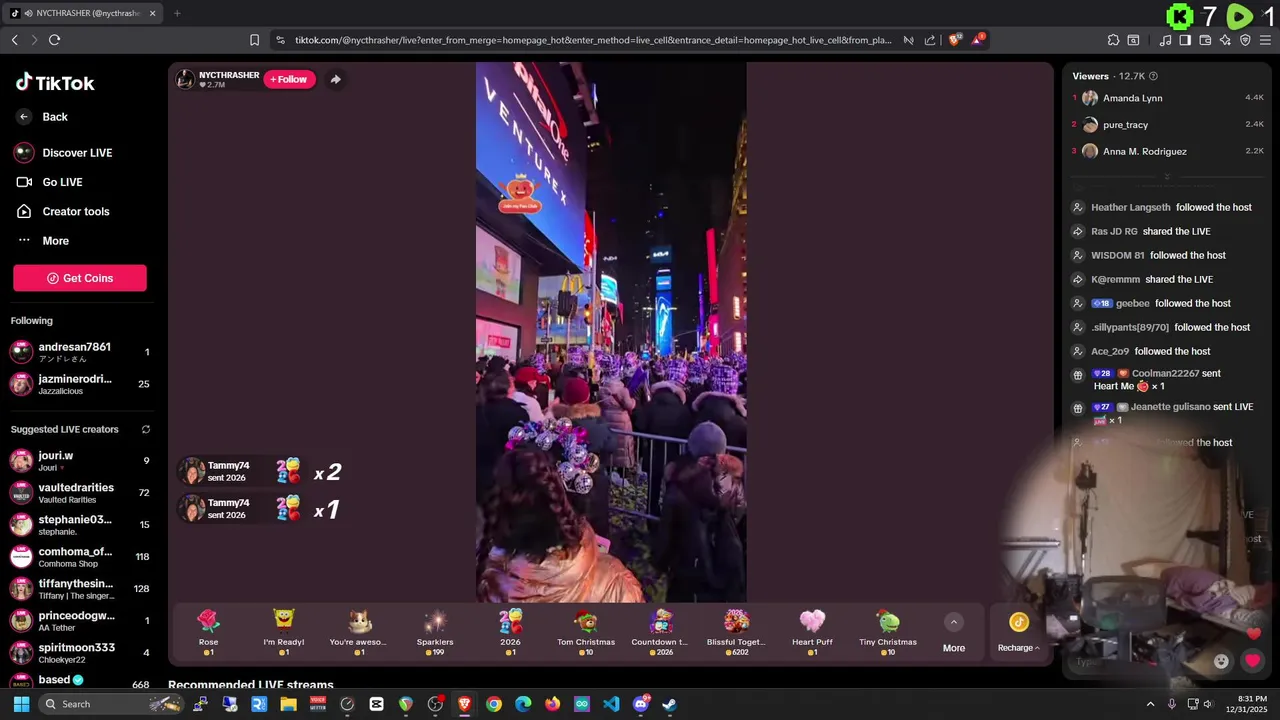Open princeodogw... AA Tether live
The height and width of the screenshot is (720, 1280).
click(x=80, y=620)
